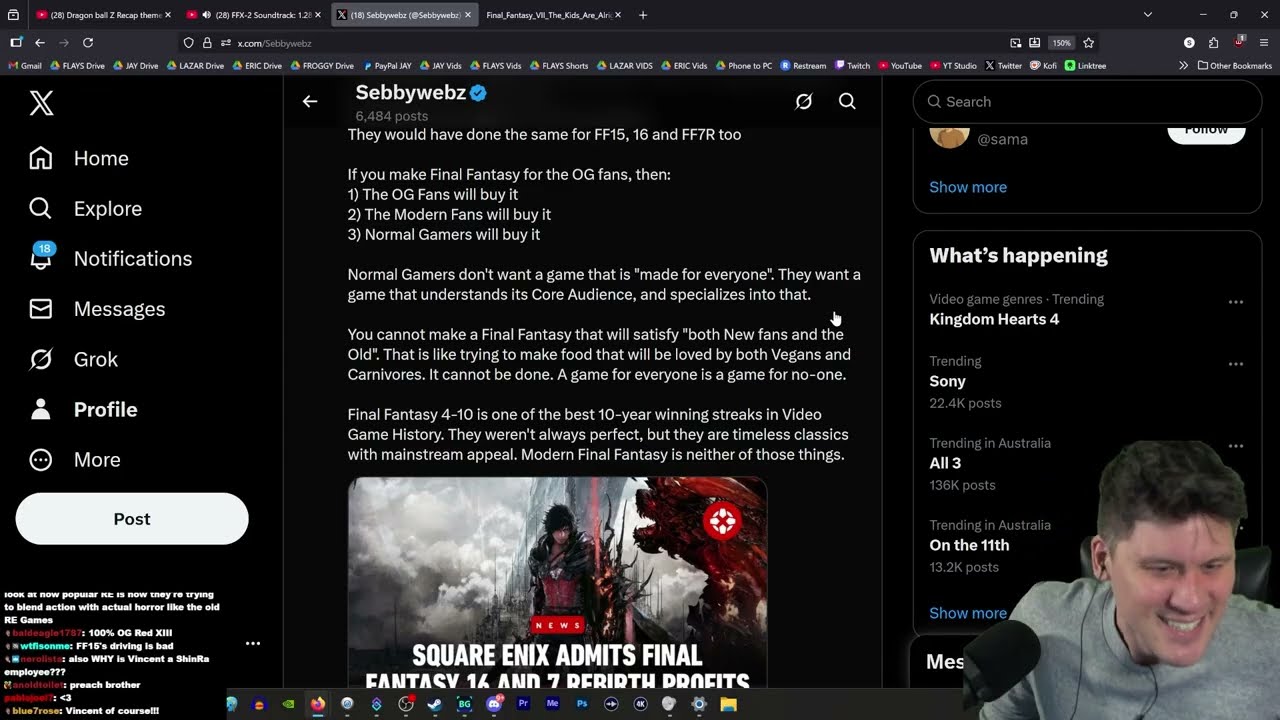Go to Profile page
Image resolution: width=1280 pixels, height=720 pixels.
point(83,409)
